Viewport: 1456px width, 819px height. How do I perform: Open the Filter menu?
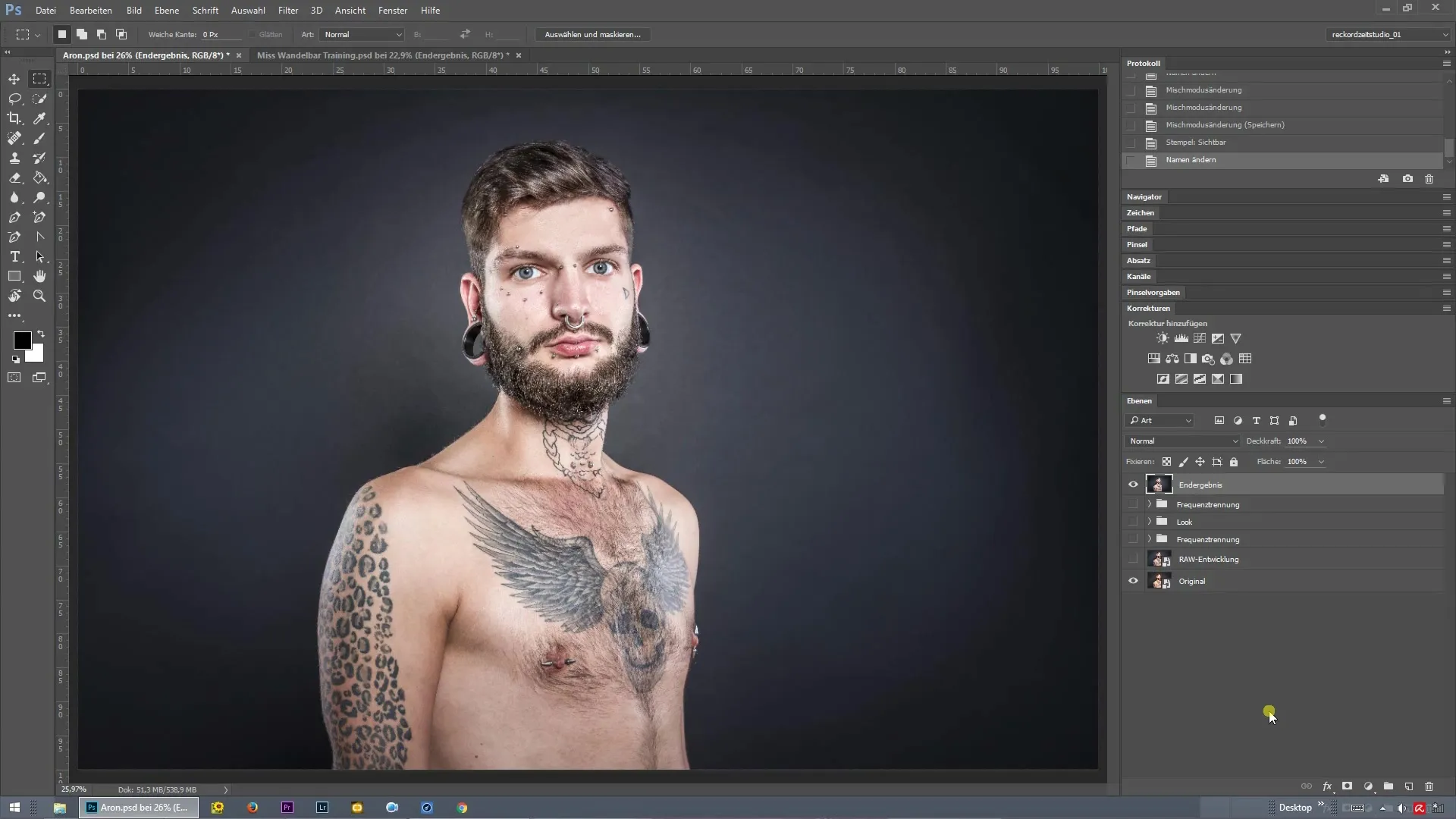pos(287,11)
